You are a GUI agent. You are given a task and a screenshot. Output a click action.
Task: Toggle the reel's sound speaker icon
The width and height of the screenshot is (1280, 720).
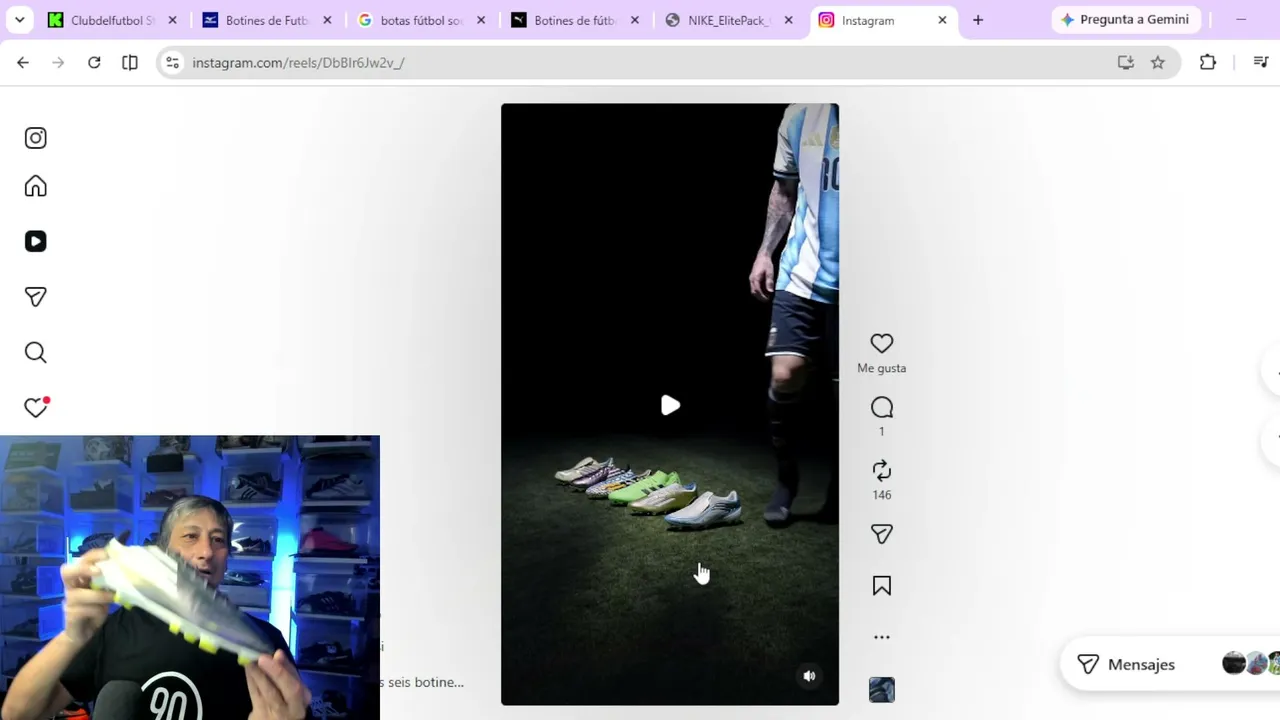pyautogui.click(x=809, y=676)
